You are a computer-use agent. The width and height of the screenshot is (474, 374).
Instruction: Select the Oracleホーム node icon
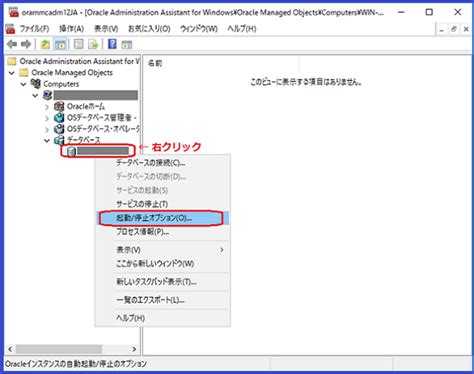pos(59,106)
